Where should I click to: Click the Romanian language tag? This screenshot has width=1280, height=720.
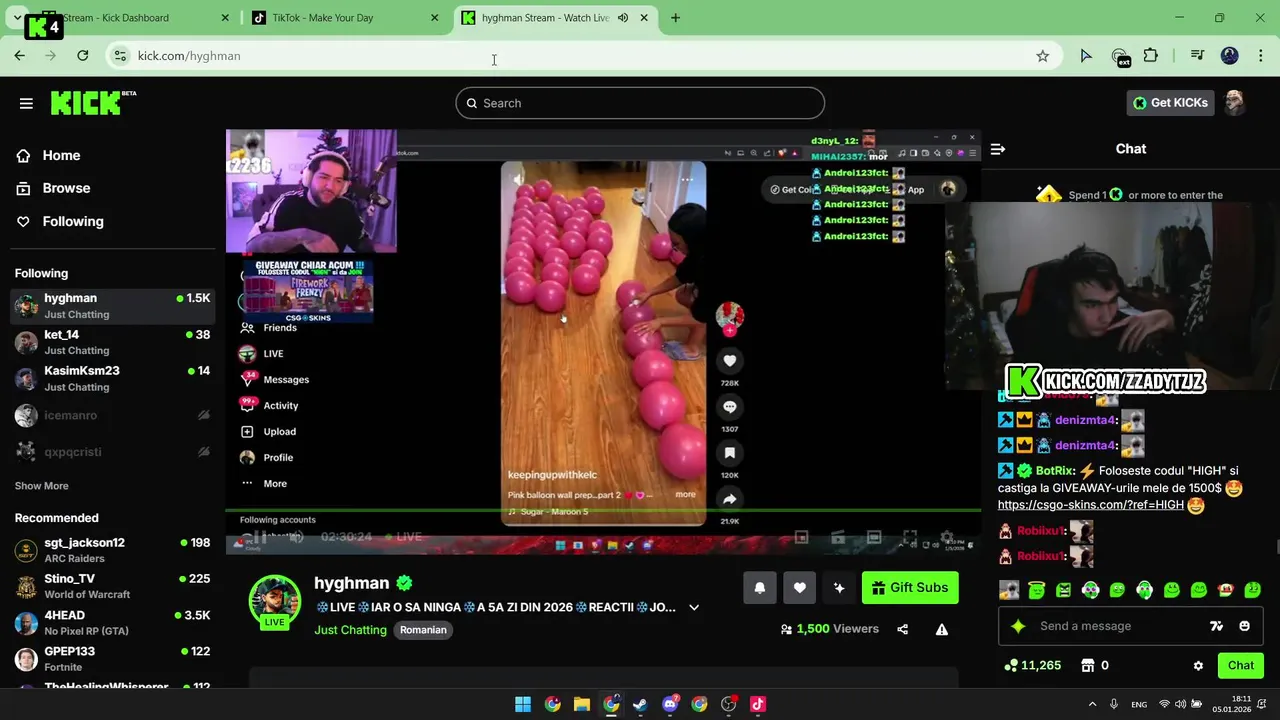click(423, 630)
